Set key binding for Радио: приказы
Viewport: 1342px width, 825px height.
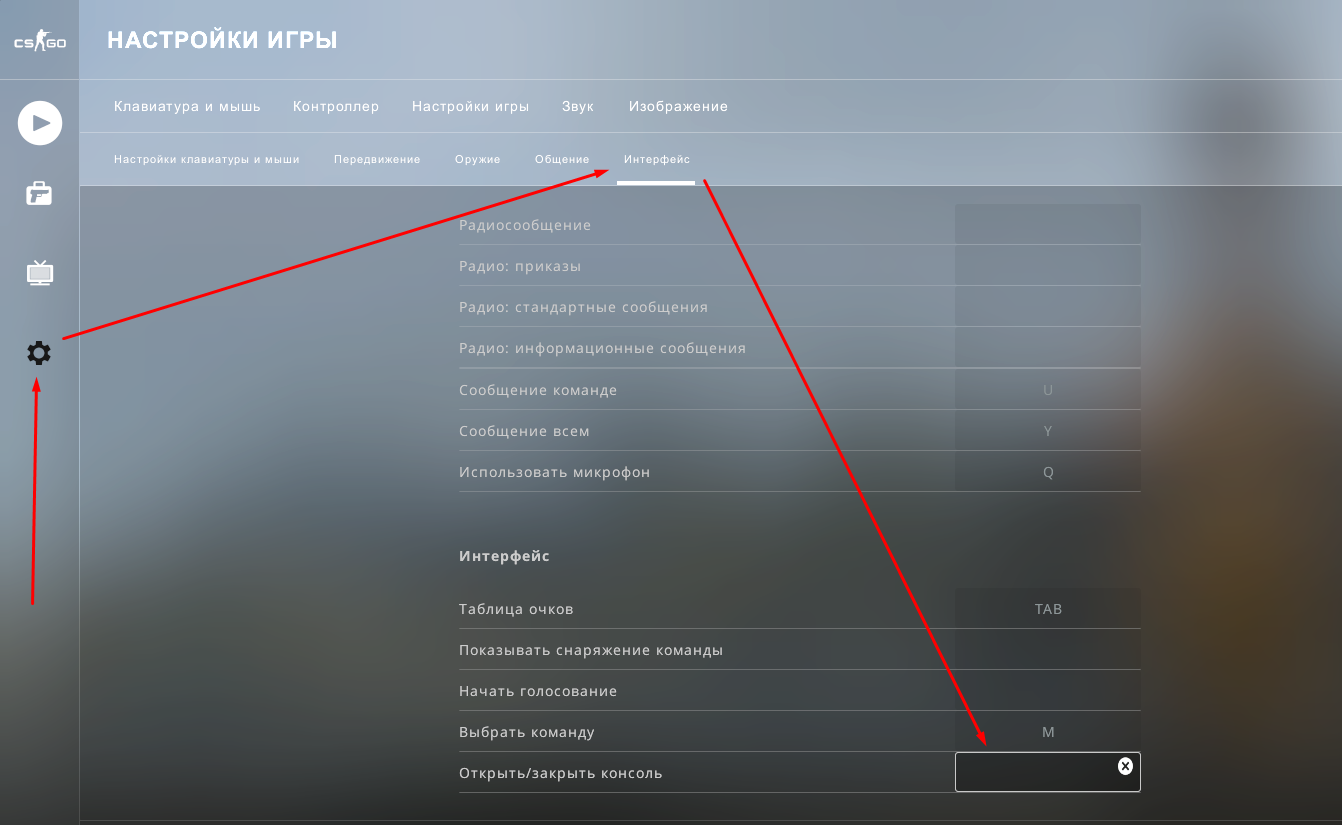(1048, 265)
